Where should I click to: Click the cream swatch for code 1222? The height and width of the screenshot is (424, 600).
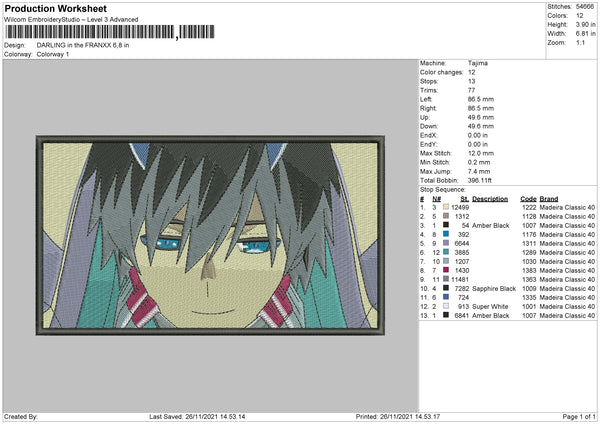click(x=446, y=207)
